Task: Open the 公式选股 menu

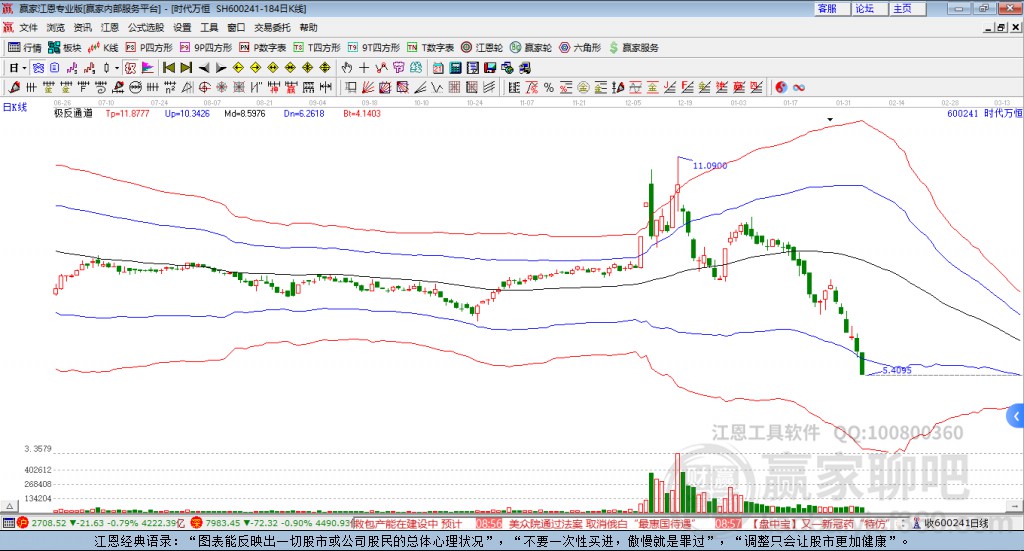Action: 146,27
